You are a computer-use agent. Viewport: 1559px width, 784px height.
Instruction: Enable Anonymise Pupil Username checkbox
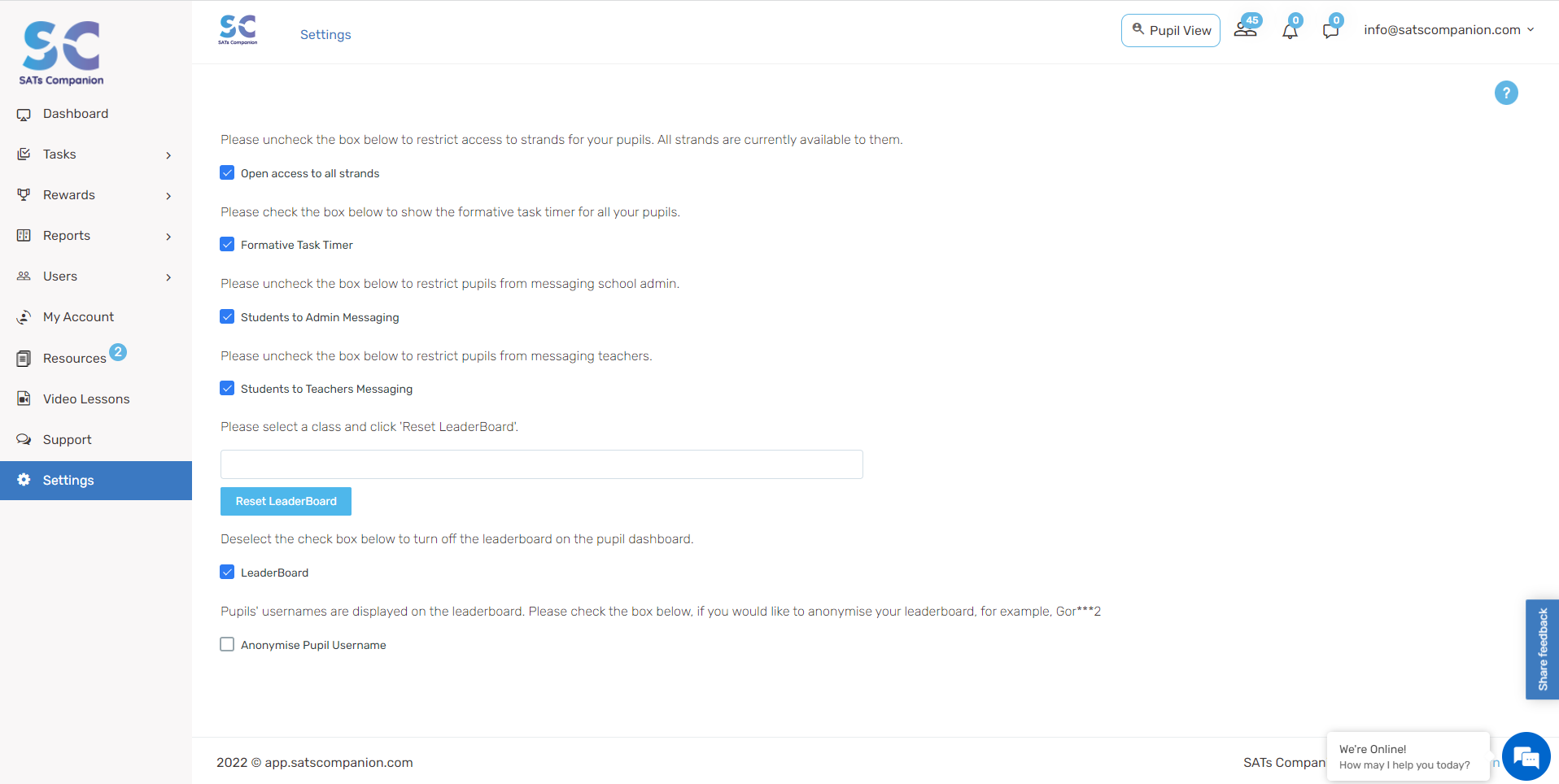click(227, 644)
